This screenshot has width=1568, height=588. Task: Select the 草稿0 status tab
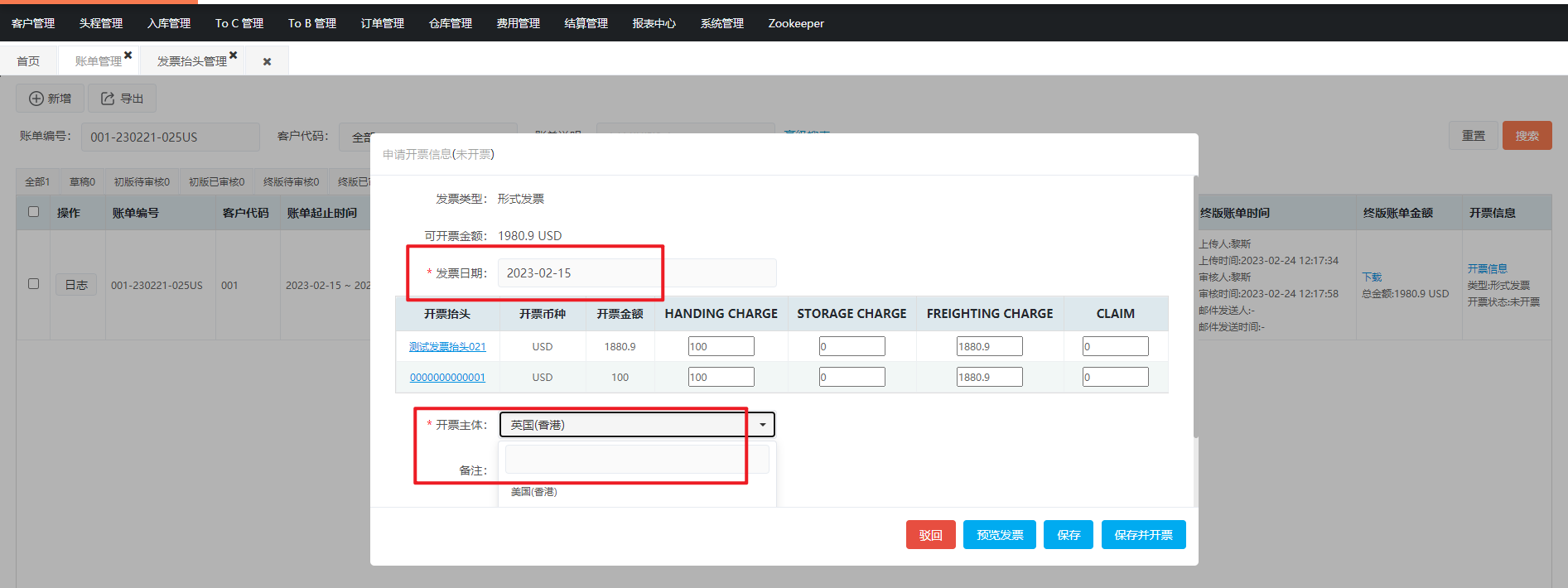tap(82, 181)
